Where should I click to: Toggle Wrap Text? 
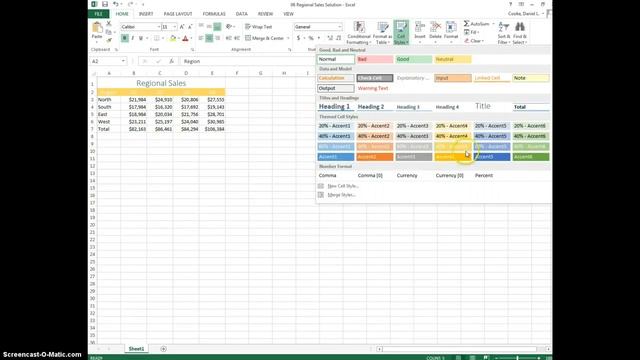(259, 27)
